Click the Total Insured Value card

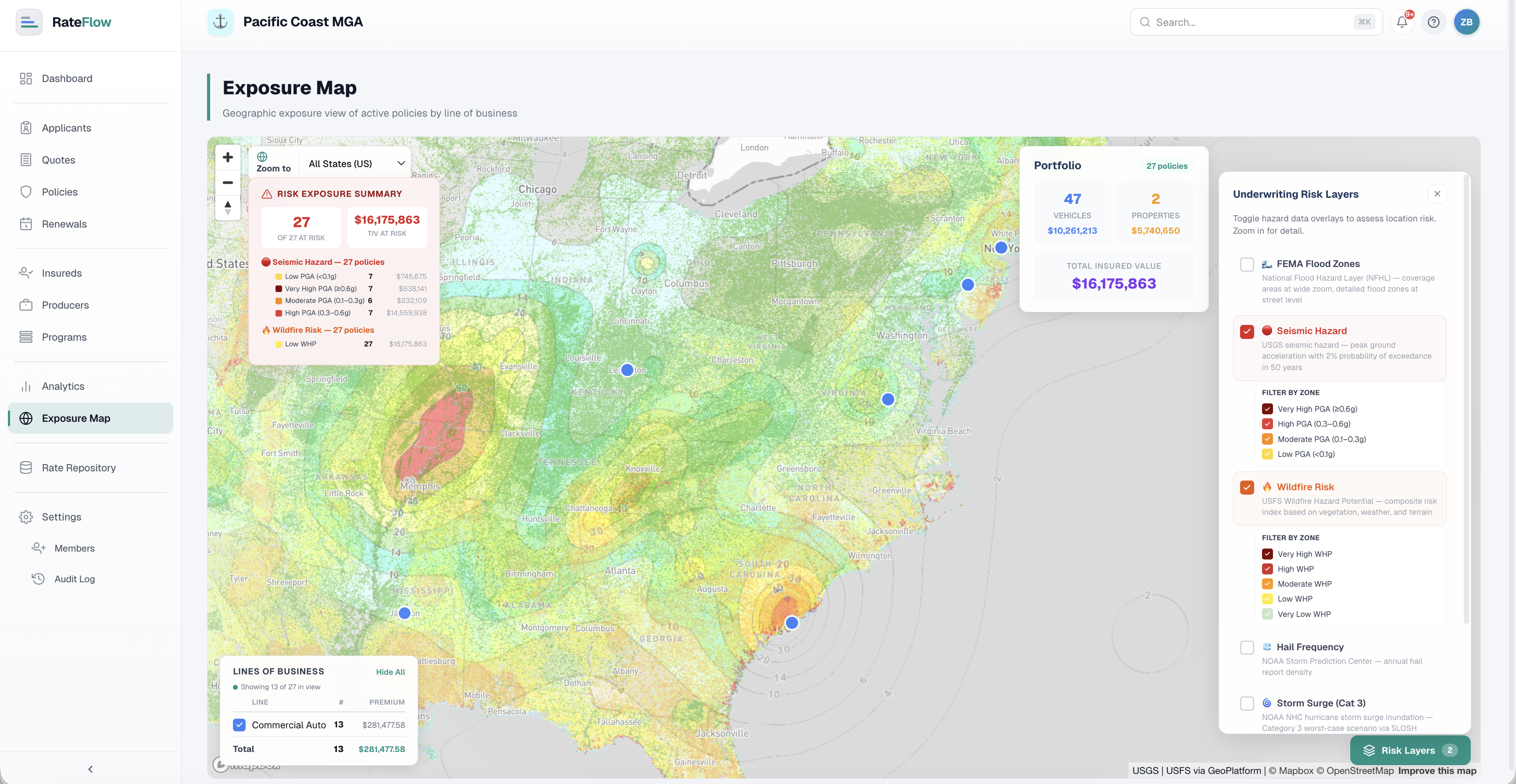[x=1113, y=276]
